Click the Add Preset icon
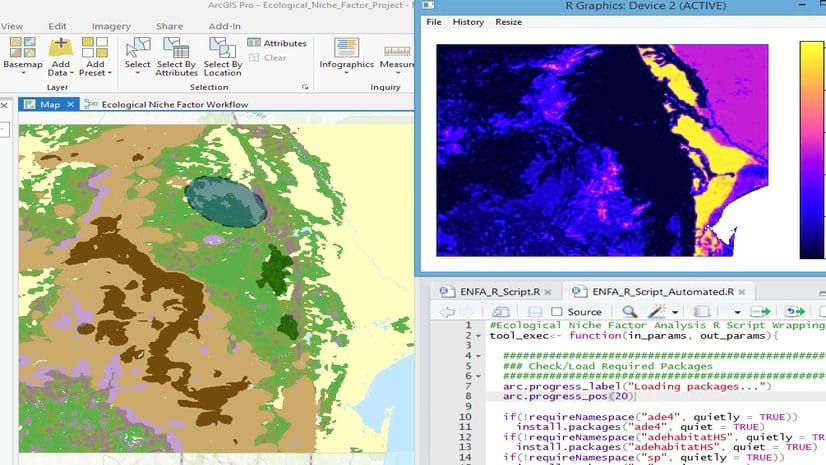 95,47
